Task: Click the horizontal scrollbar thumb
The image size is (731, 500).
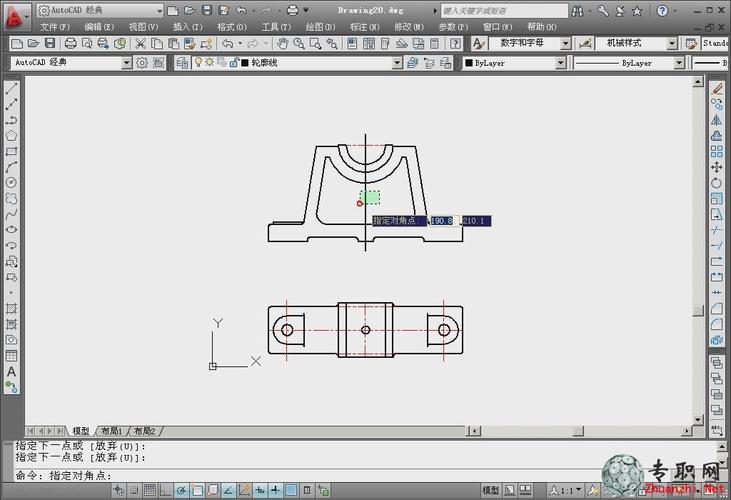Action: [578, 431]
